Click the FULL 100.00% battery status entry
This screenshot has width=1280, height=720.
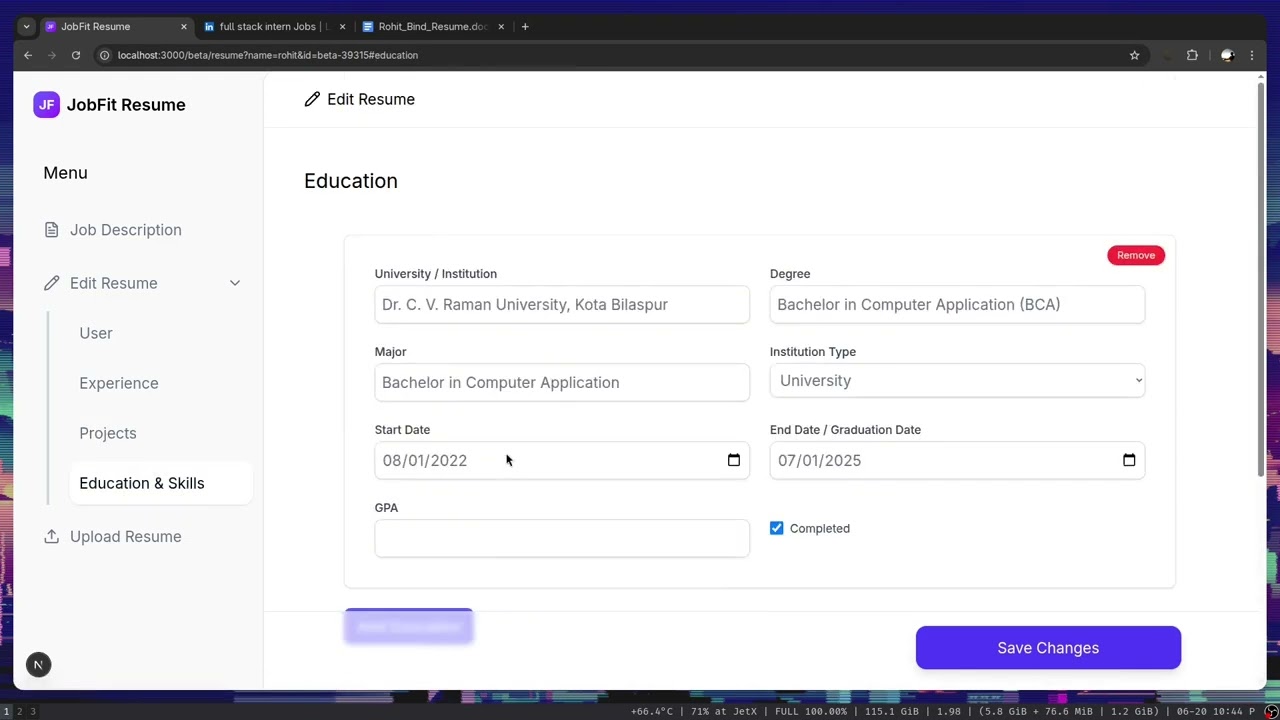coord(811,712)
